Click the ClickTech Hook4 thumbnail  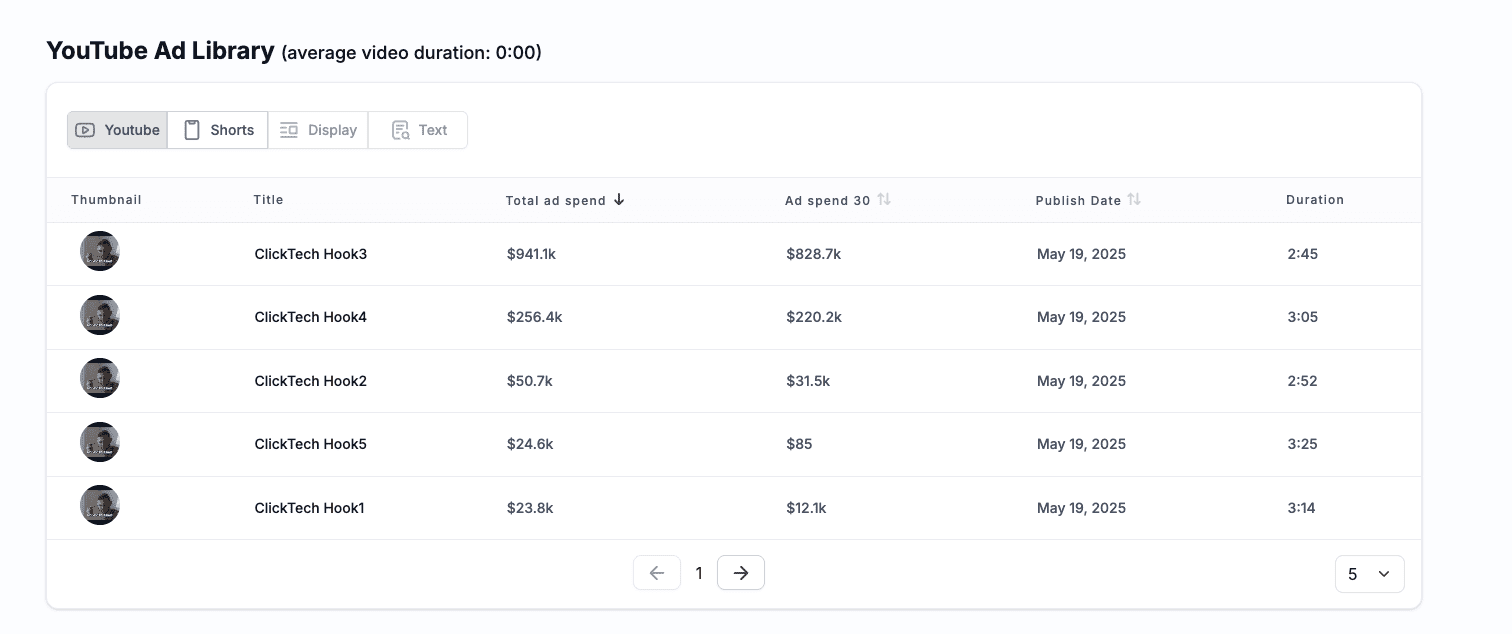100,315
